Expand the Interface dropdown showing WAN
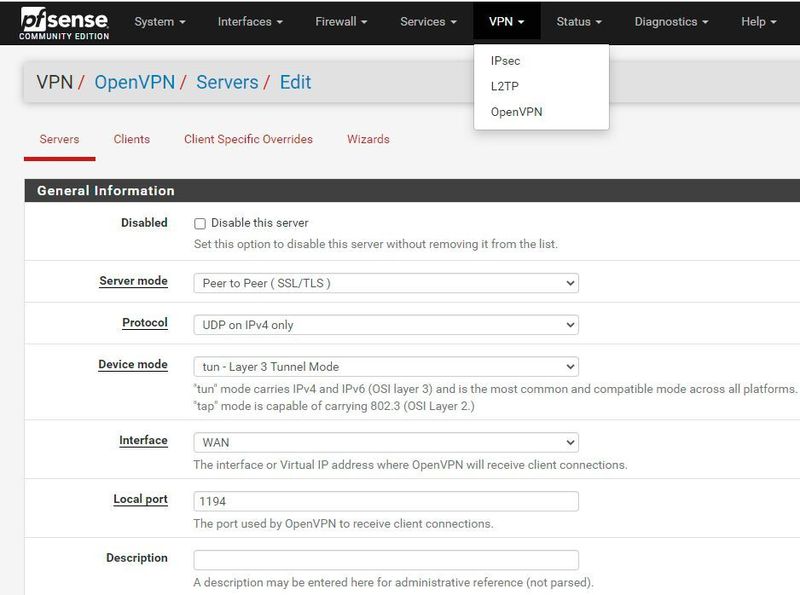The height and width of the screenshot is (595, 800). pos(386,442)
